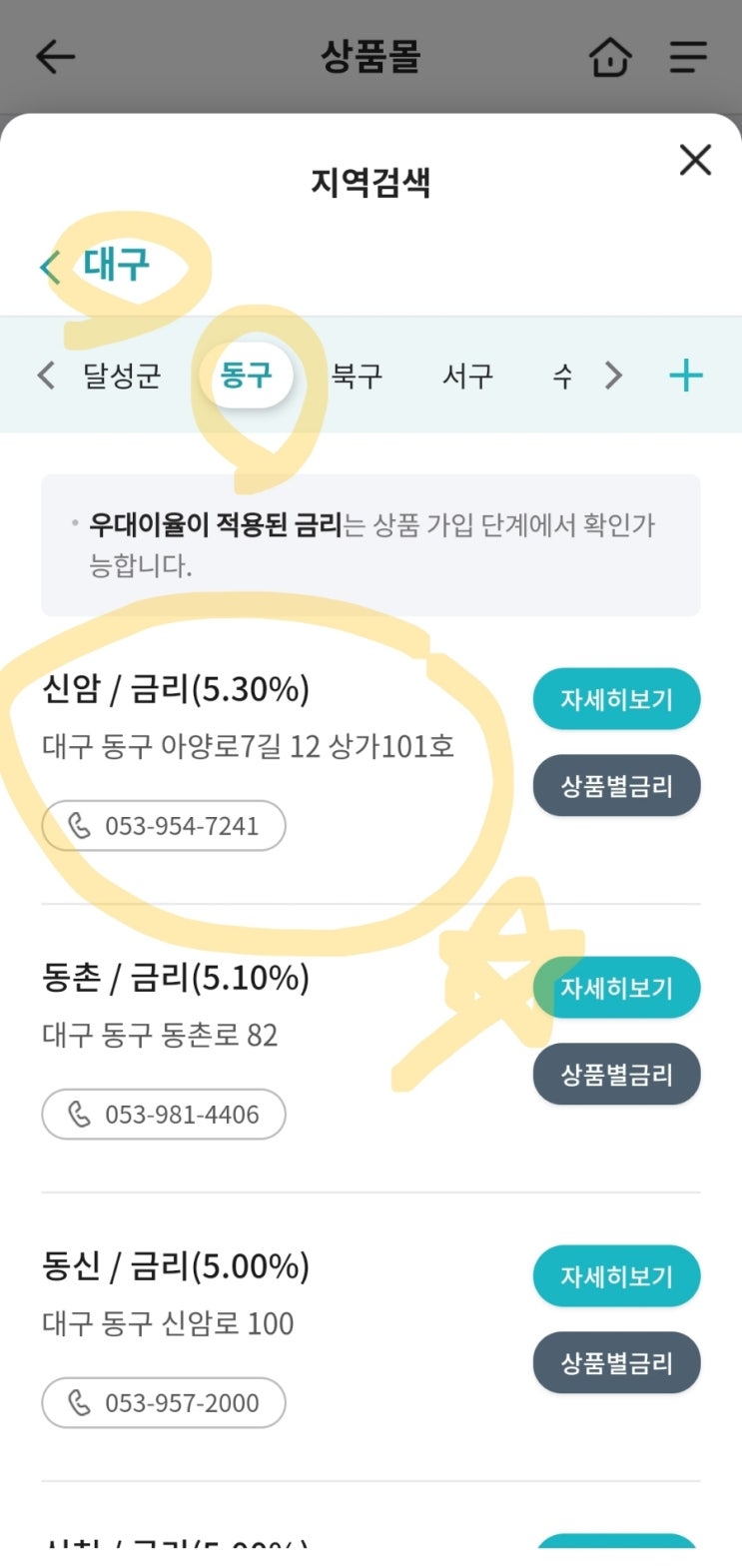Tap the 동신 / 금리(5.00%) listing title
The image size is (742, 1568).
click(176, 1266)
